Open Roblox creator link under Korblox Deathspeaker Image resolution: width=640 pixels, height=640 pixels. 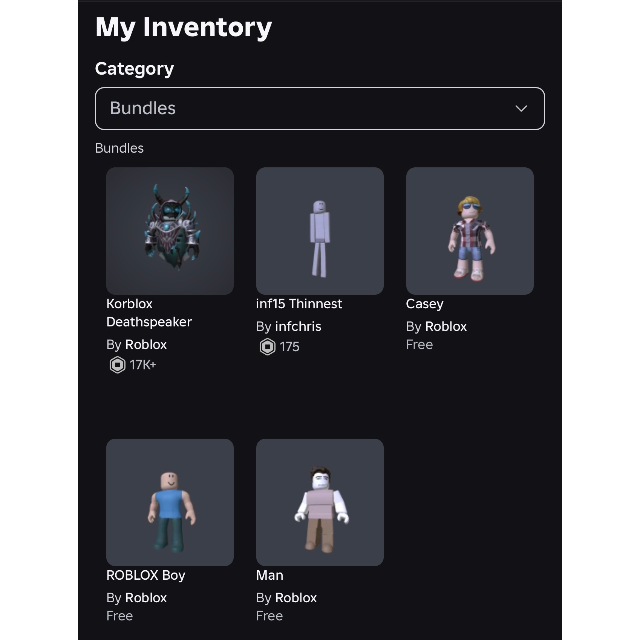coord(146,345)
